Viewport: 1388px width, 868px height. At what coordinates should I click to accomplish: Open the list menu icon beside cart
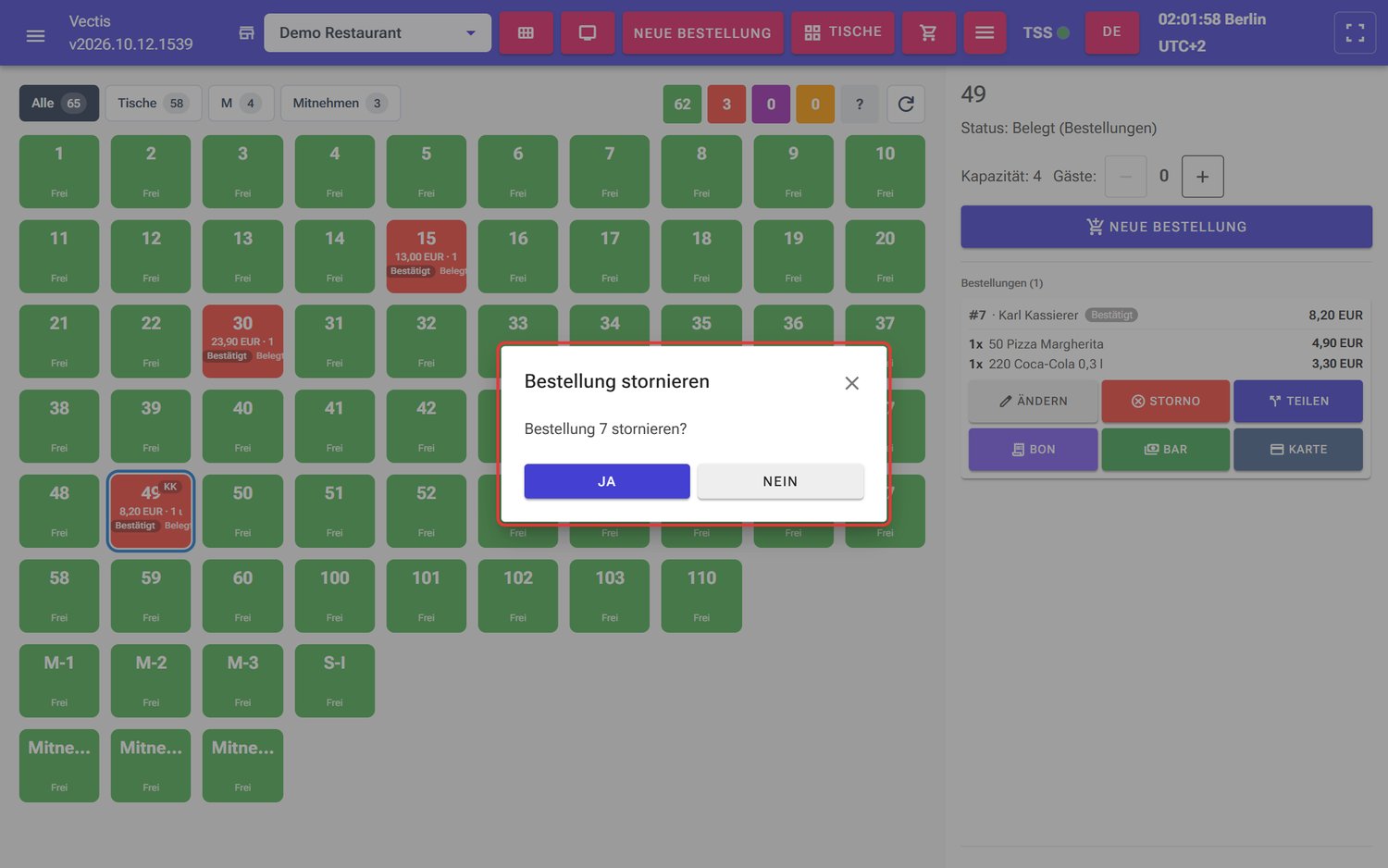985,32
